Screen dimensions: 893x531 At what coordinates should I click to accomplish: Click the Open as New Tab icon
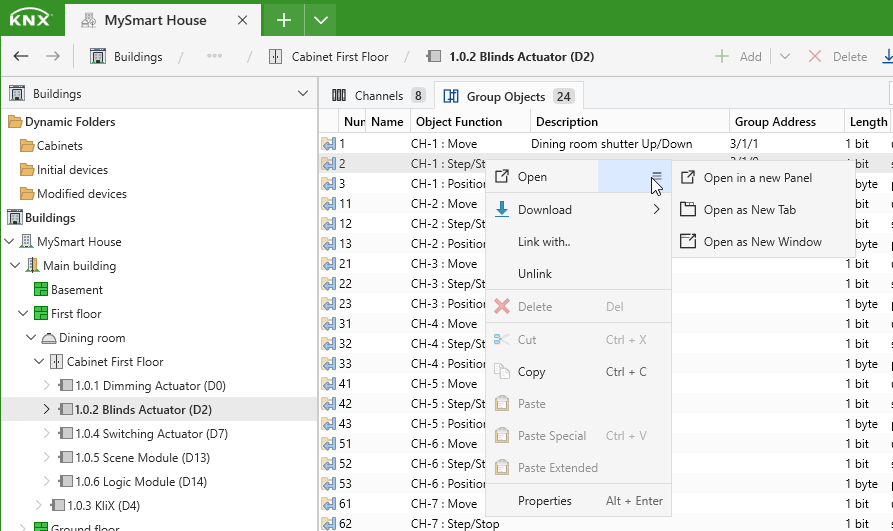688,209
